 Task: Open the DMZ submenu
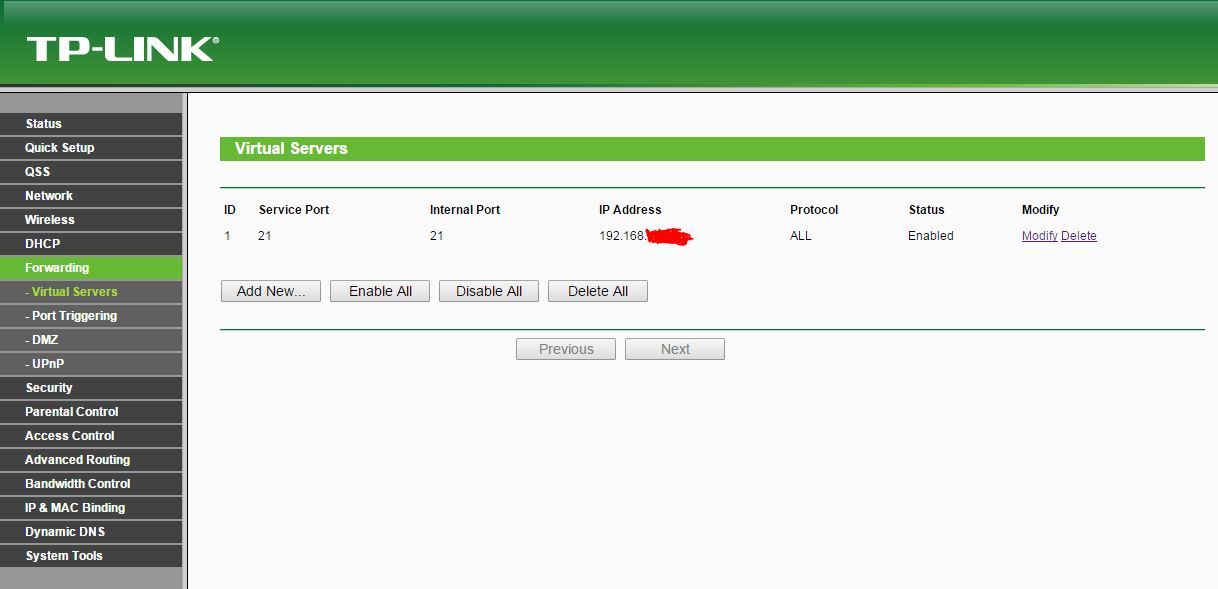(91, 340)
